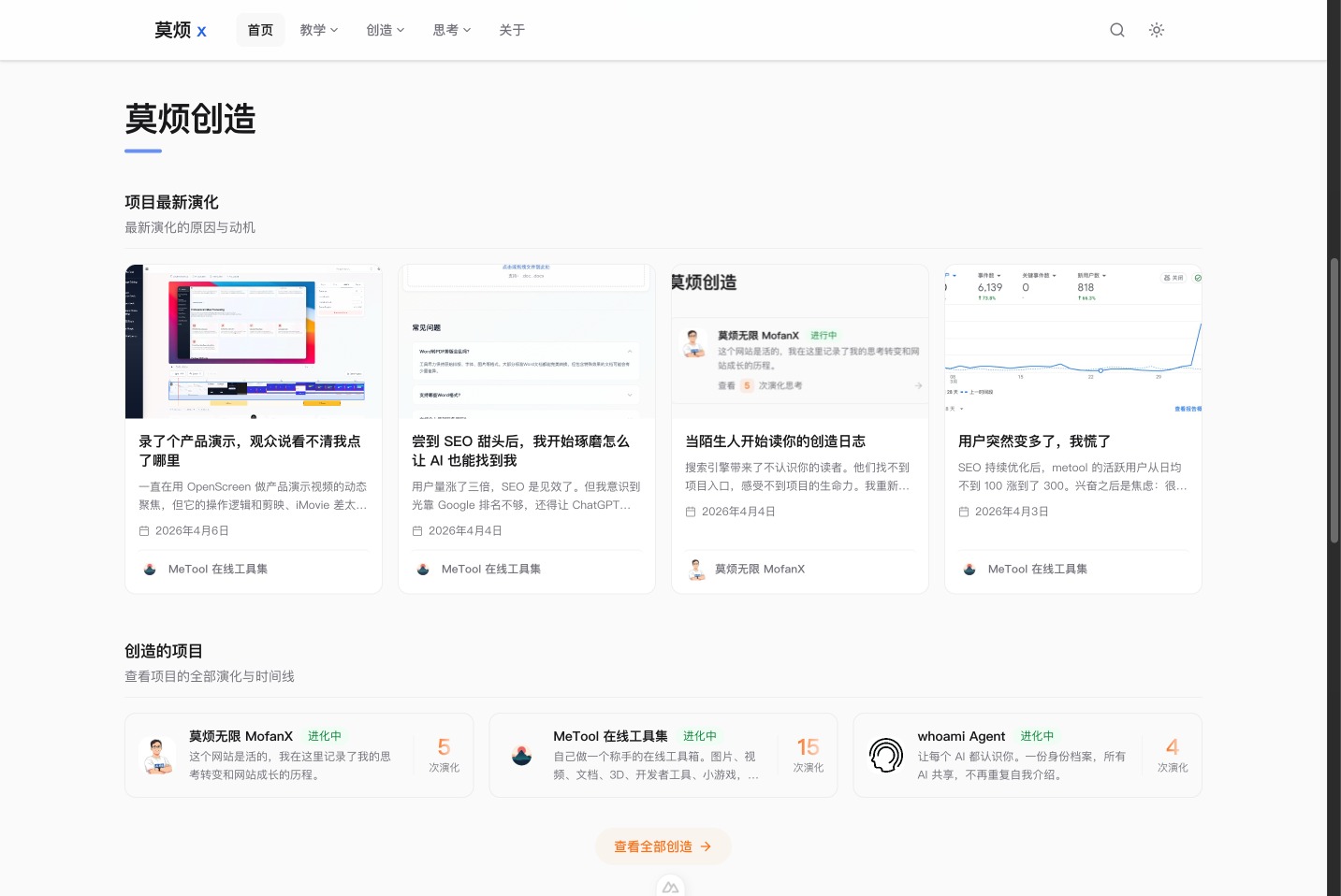Viewport: 1341px width, 896px height.
Task: Open the article 用户突然变多了，我慌了
Action: pos(1033,441)
